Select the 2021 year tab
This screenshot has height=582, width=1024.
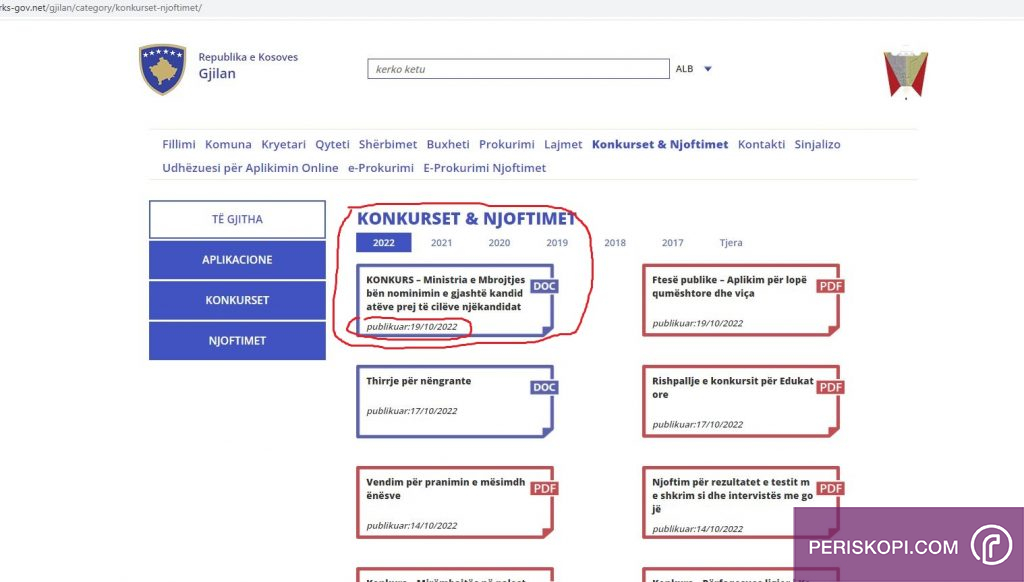pyautogui.click(x=441, y=243)
